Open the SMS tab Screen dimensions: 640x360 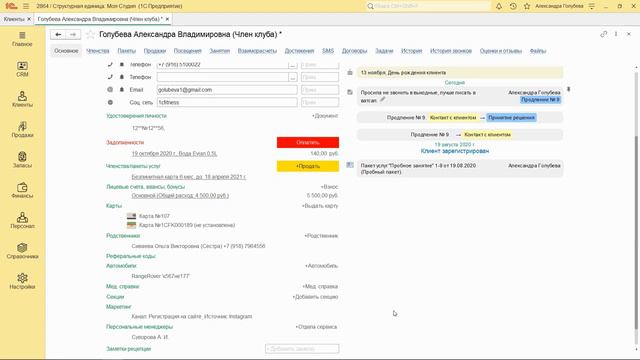click(328, 51)
